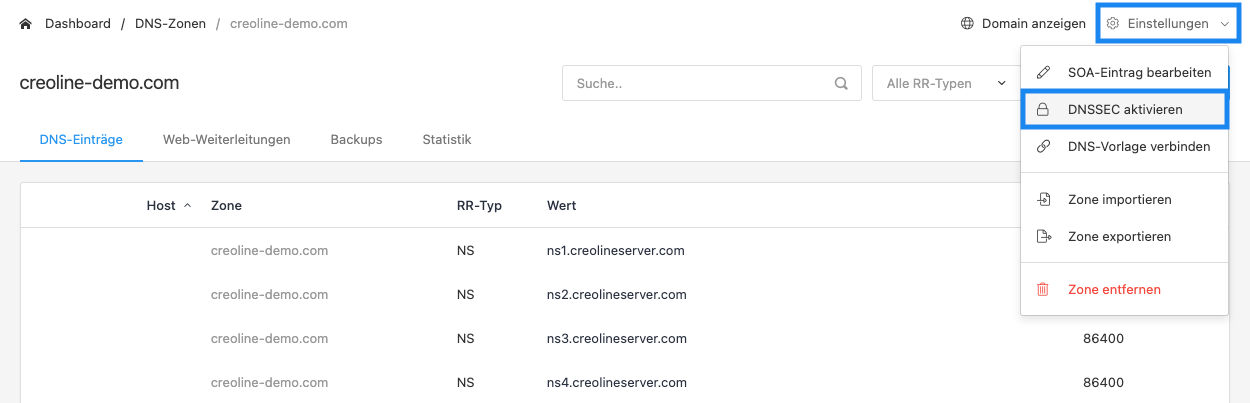This screenshot has height=403, width=1250.
Task: Click the link icon for DNS-Vorlage
Action: pos(1043,146)
